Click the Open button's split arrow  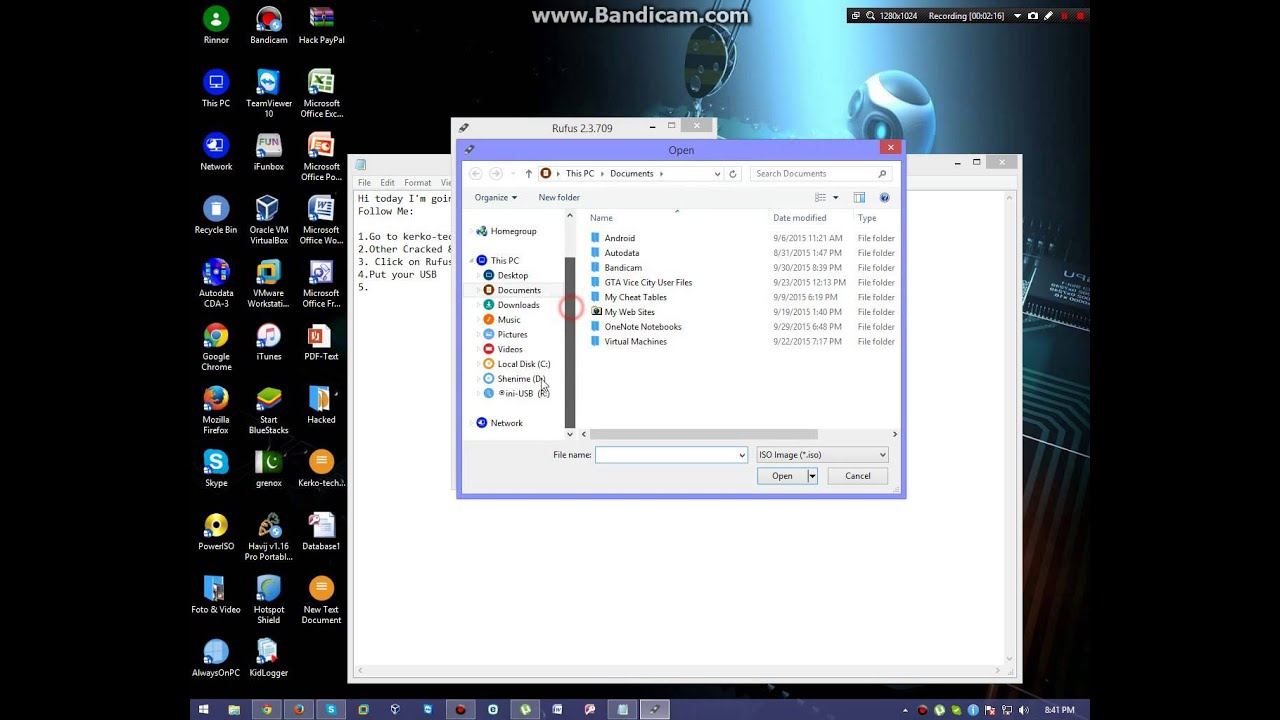812,476
